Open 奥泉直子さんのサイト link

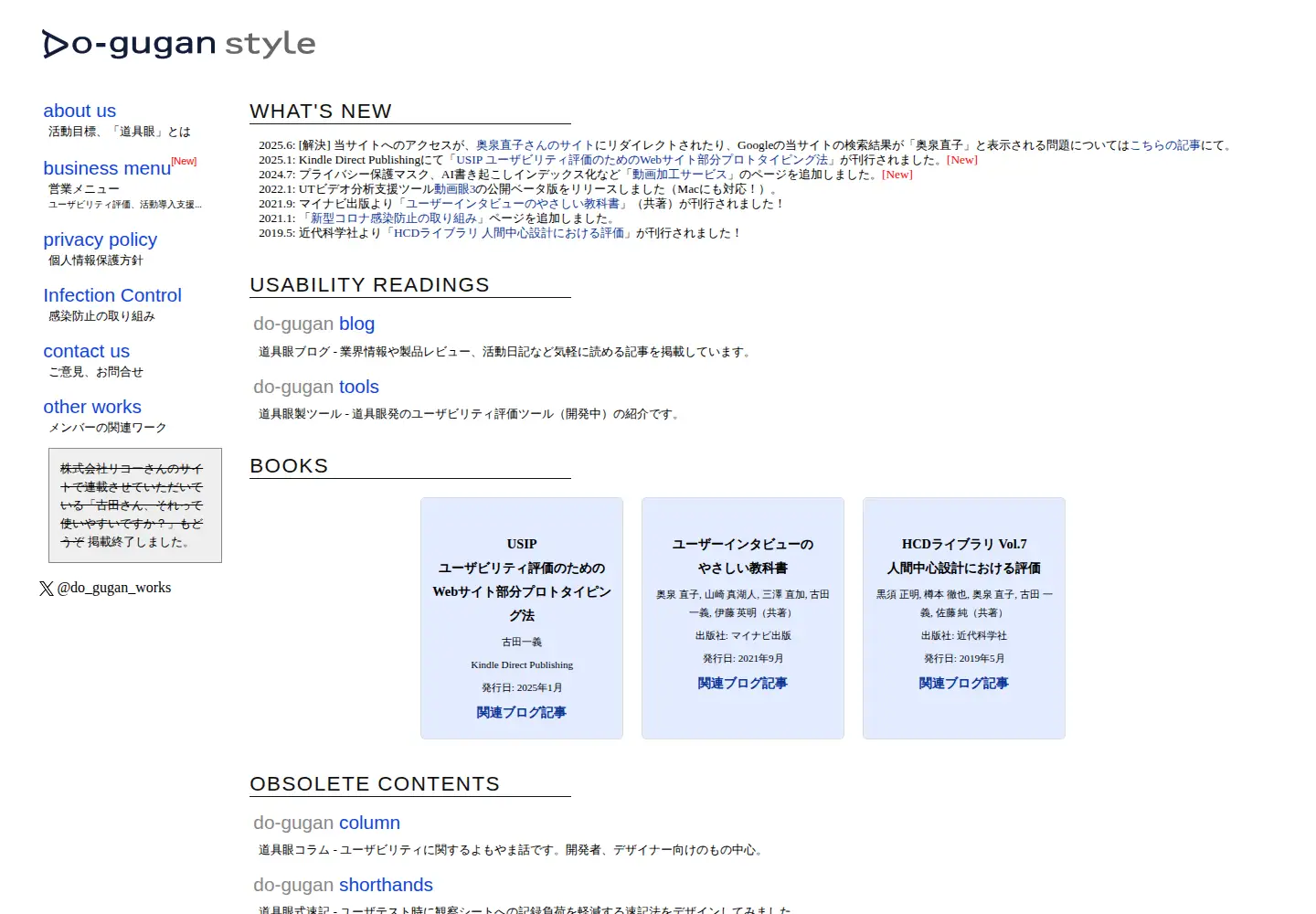(535, 145)
